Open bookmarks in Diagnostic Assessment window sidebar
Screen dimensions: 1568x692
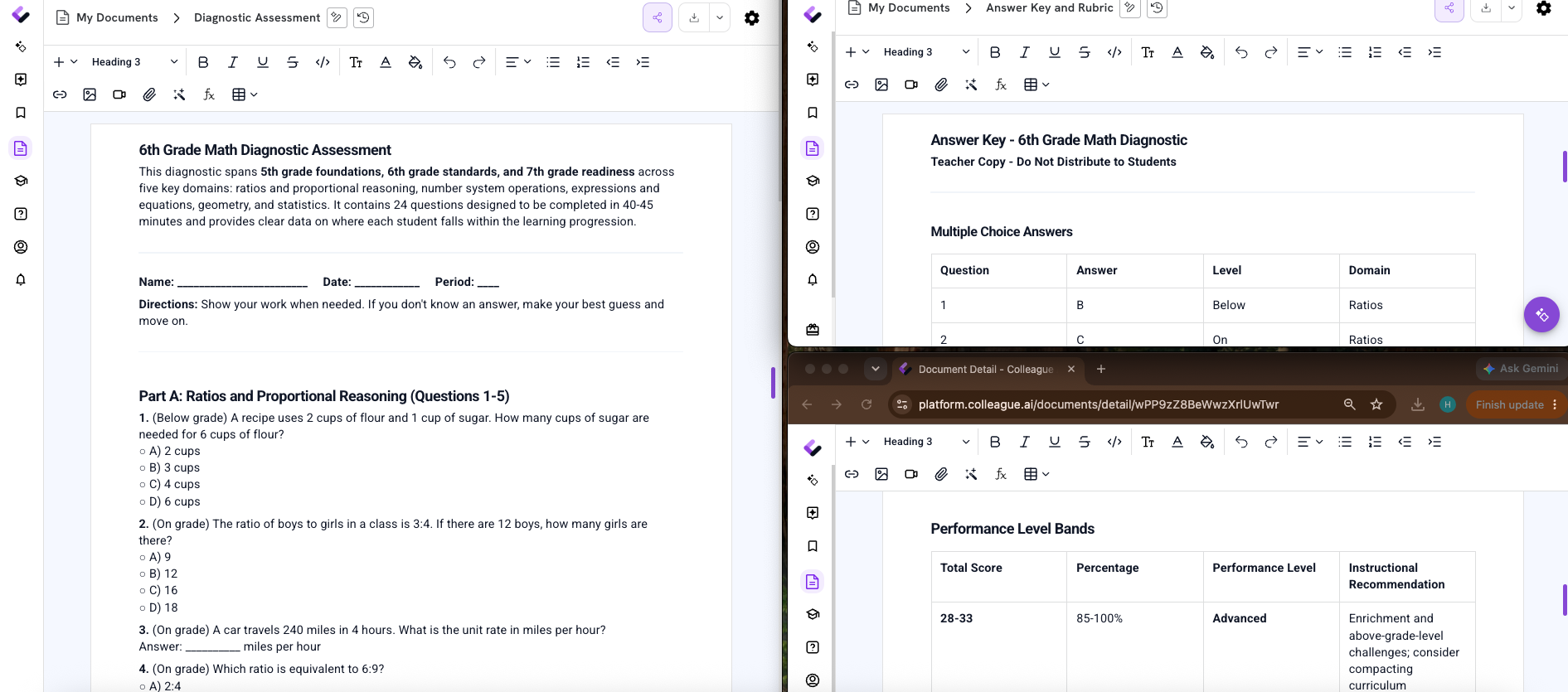pyautogui.click(x=21, y=113)
